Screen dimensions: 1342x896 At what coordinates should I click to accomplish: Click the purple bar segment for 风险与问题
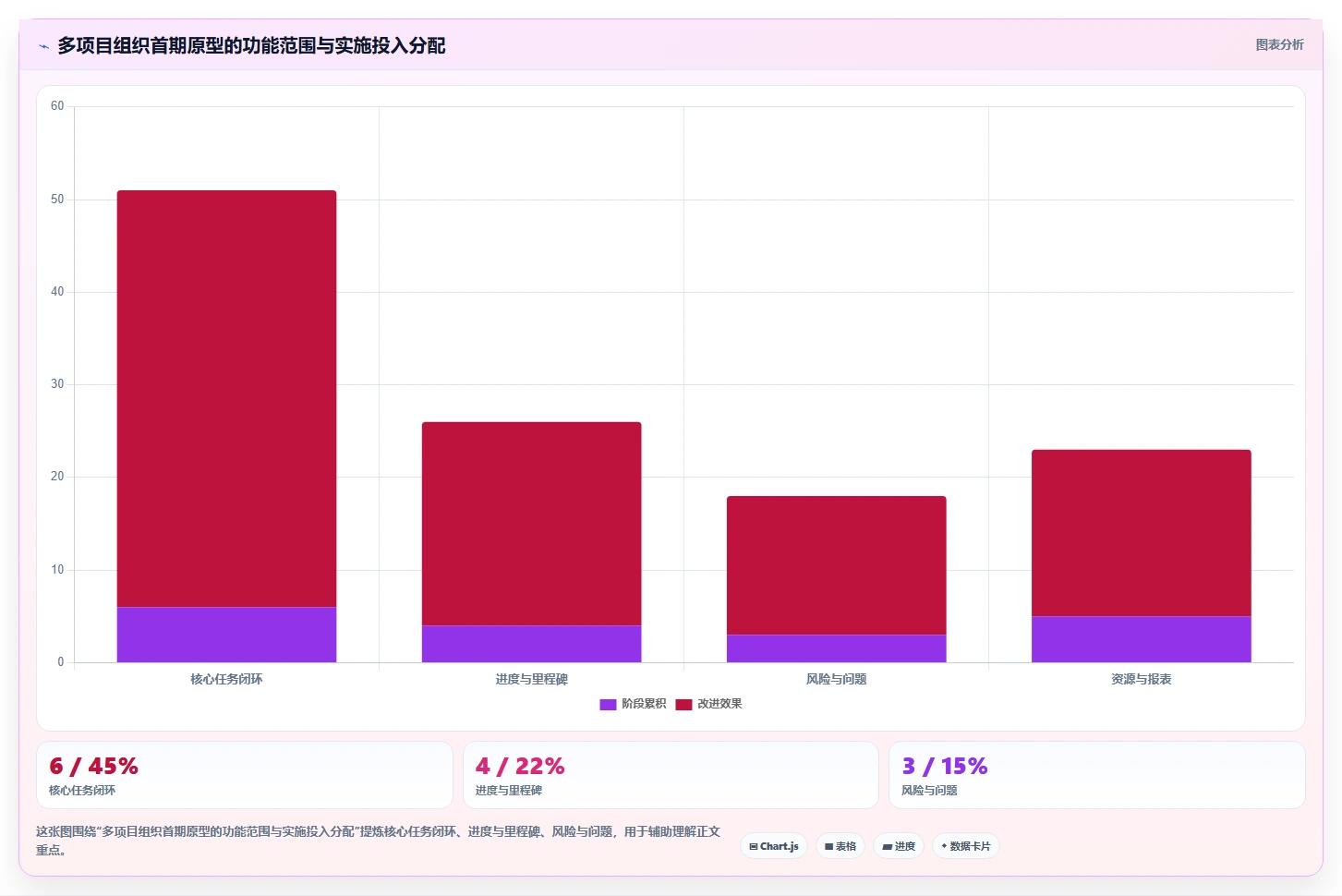tap(836, 648)
